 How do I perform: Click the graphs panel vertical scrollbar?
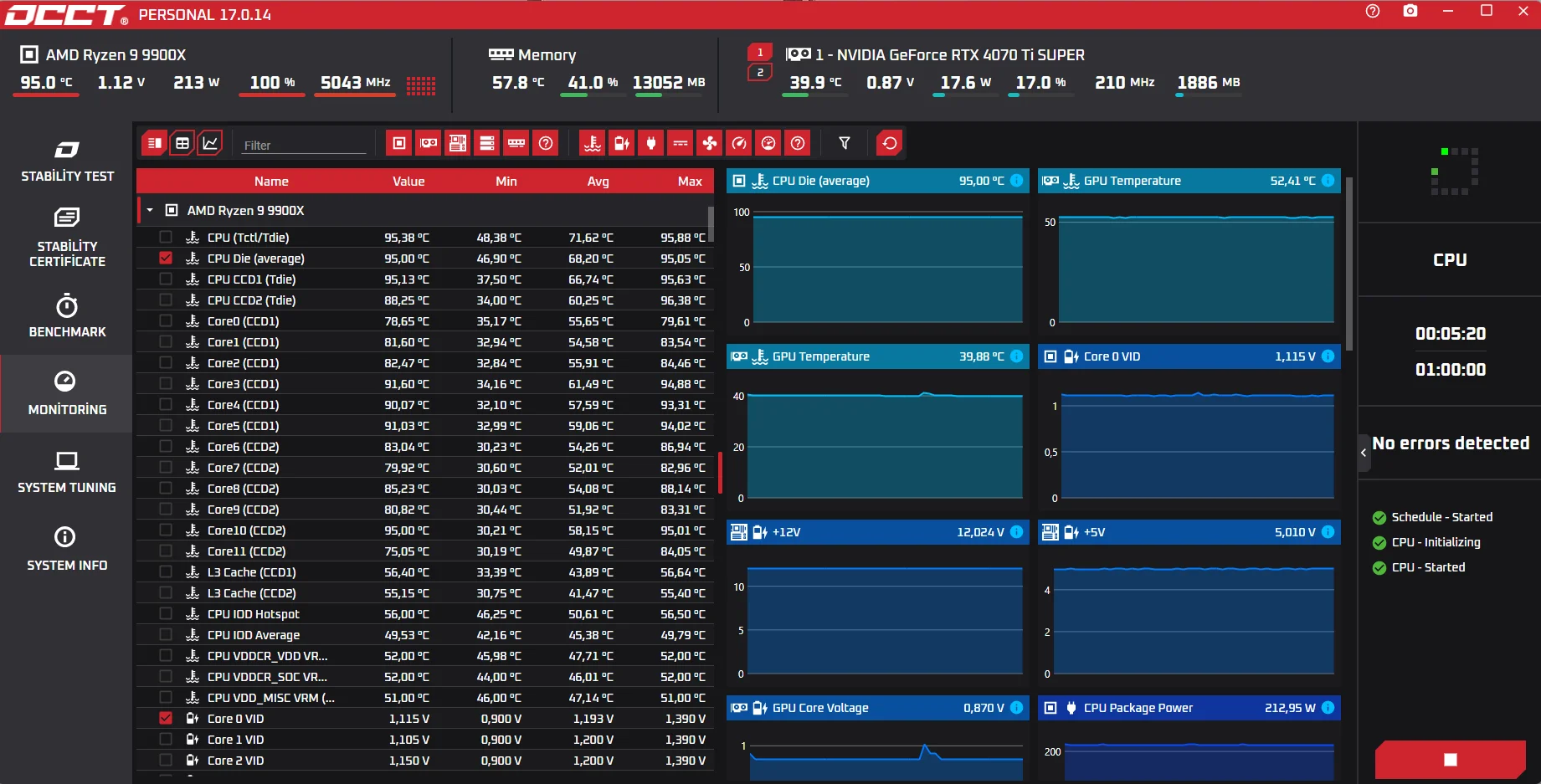point(1348,263)
